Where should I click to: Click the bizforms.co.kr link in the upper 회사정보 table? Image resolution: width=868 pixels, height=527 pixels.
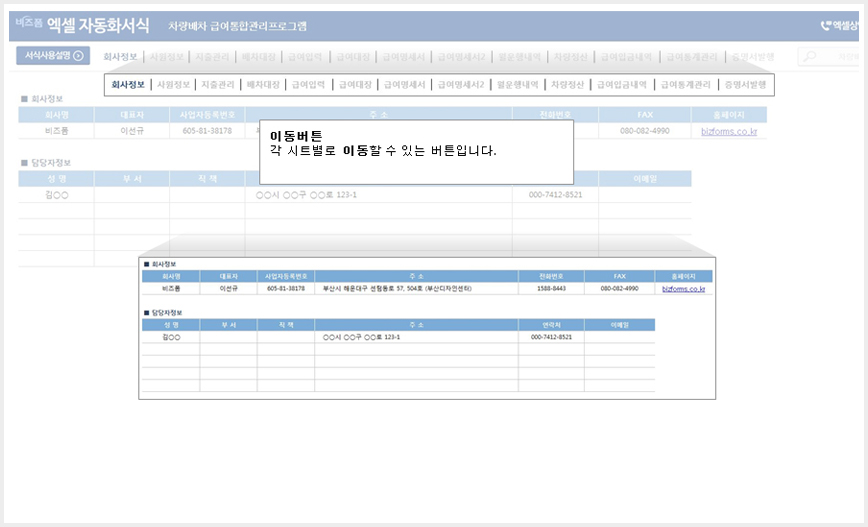pos(729,131)
